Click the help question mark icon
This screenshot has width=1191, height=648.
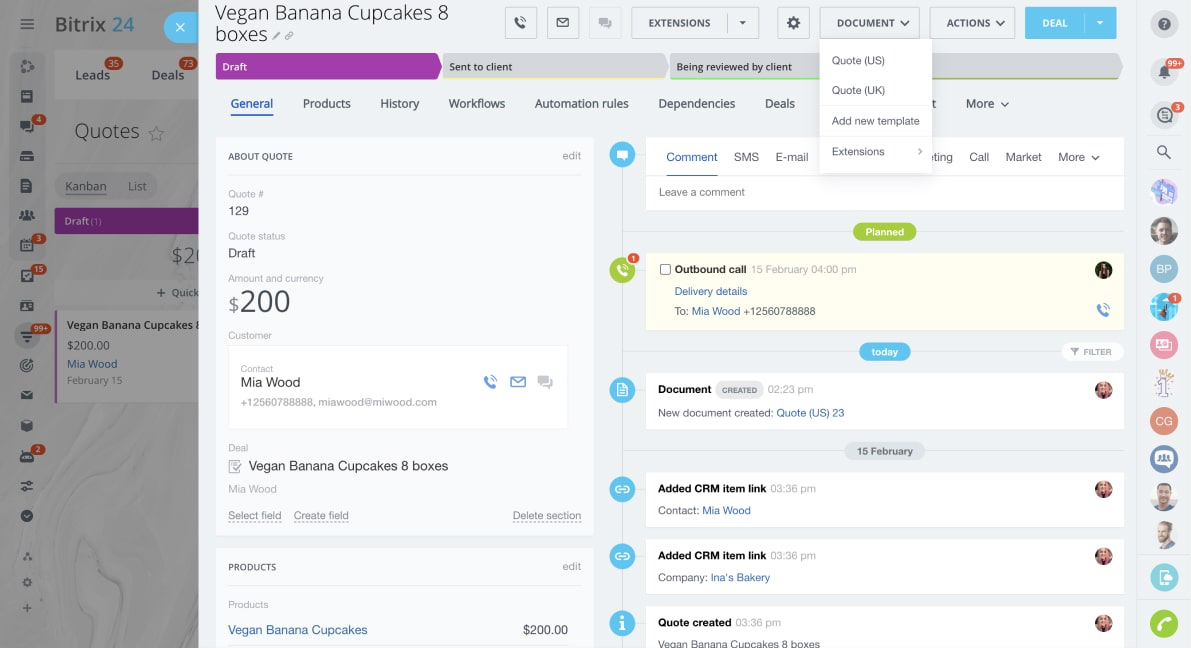point(1163,24)
